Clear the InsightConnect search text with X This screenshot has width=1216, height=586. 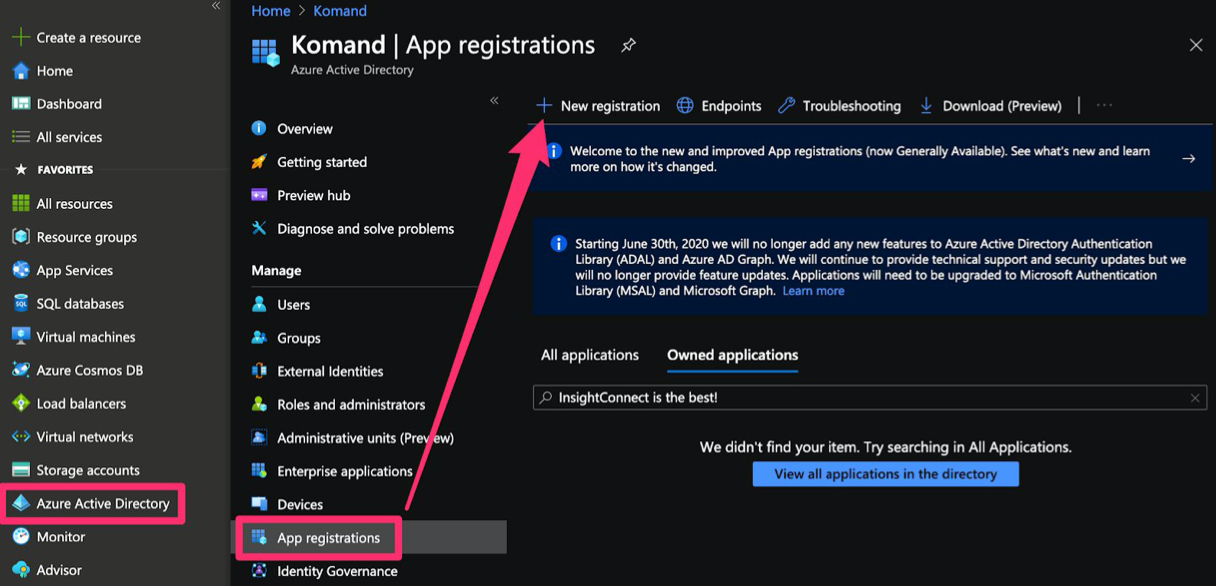[x=1194, y=398]
